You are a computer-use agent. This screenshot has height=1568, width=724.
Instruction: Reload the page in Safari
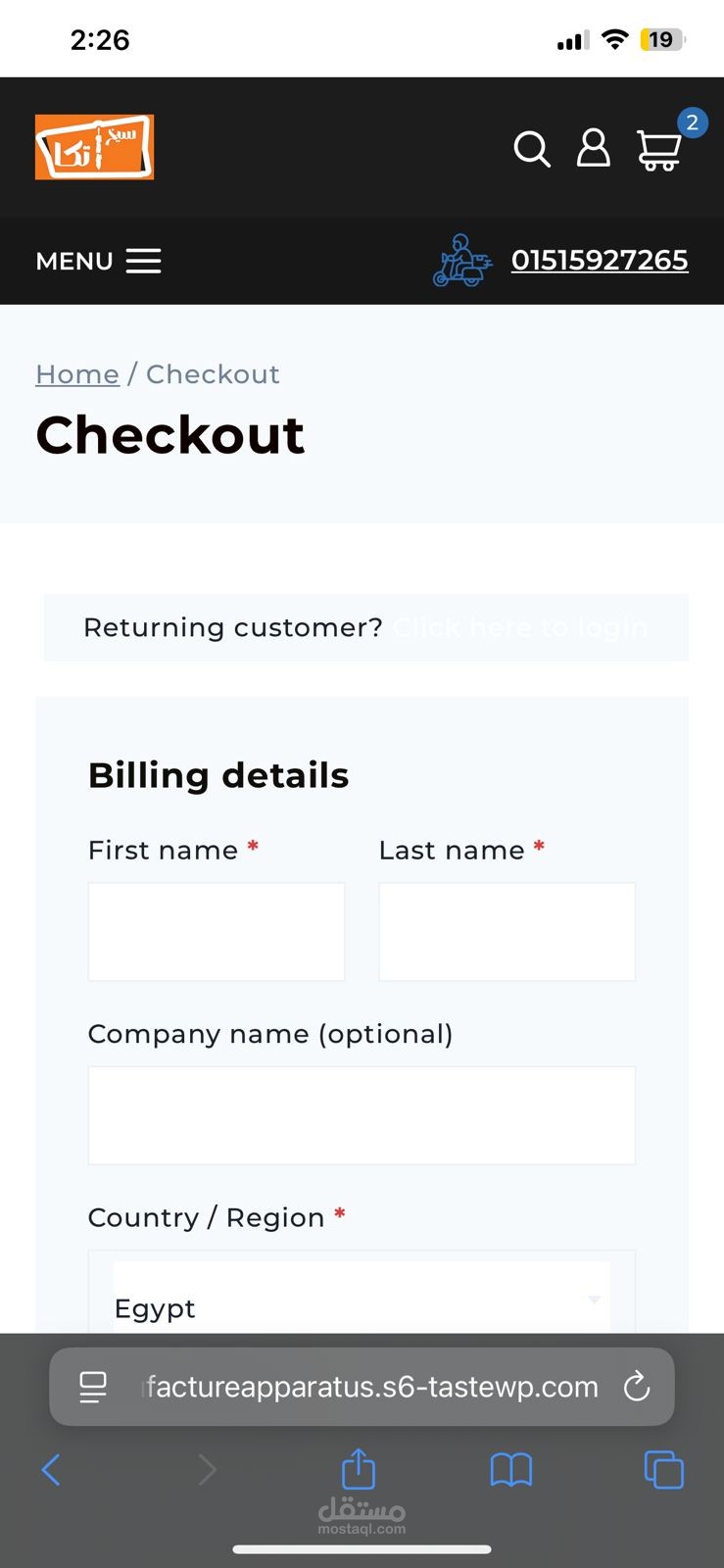click(637, 1387)
